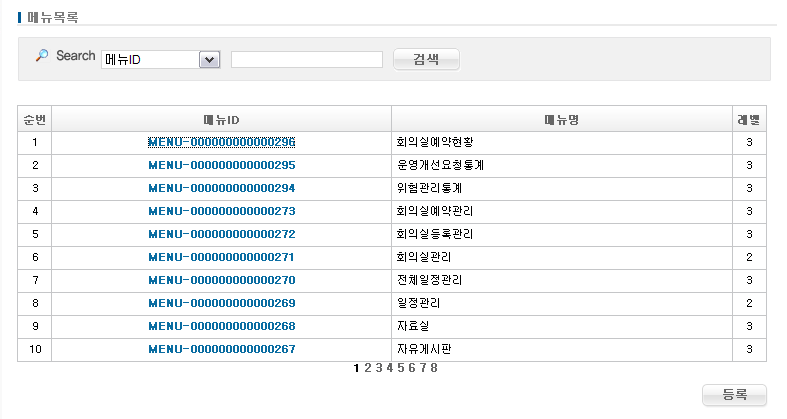Open link MENU-000000000000294
The height and width of the screenshot is (419, 787).
pyautogui.click(x=221, y=188)
